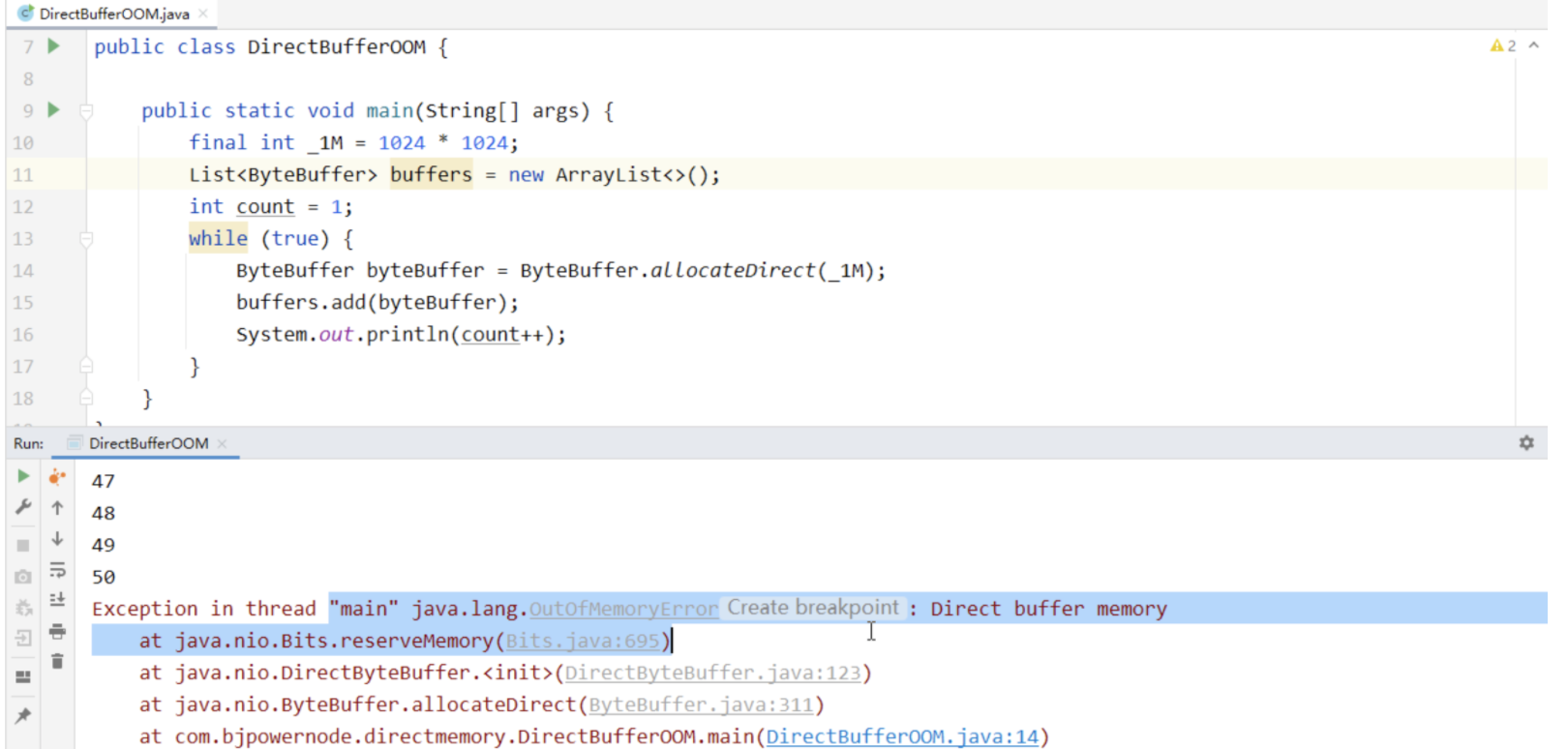1568x749 pixels.
Task: Expand the inspection widget chevron
Action: pos(1534,45)
